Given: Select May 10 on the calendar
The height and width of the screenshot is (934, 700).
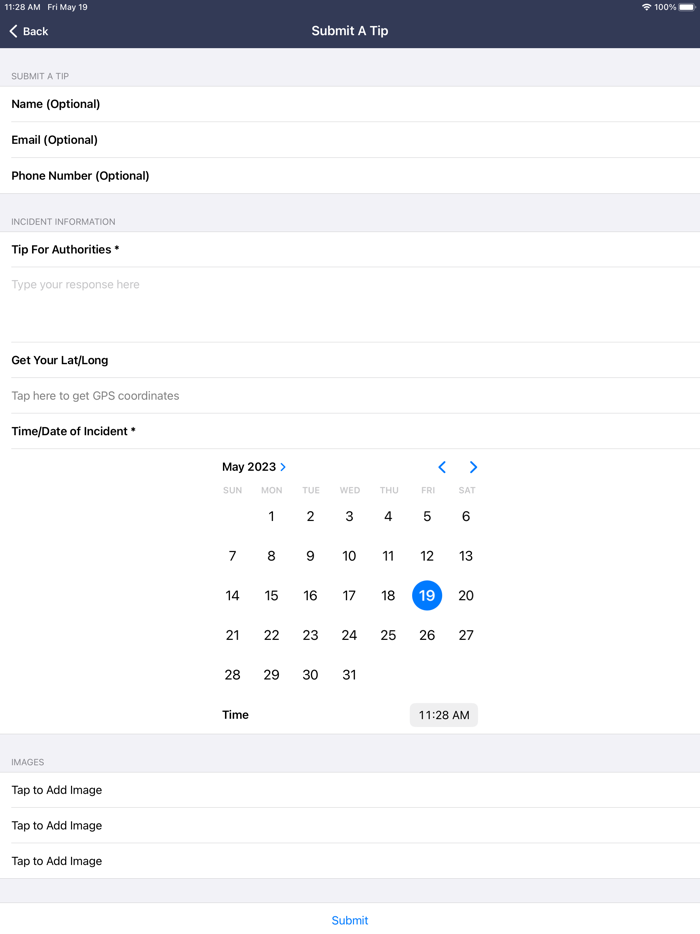Looking at the screenshot, I should click(349, 556).
